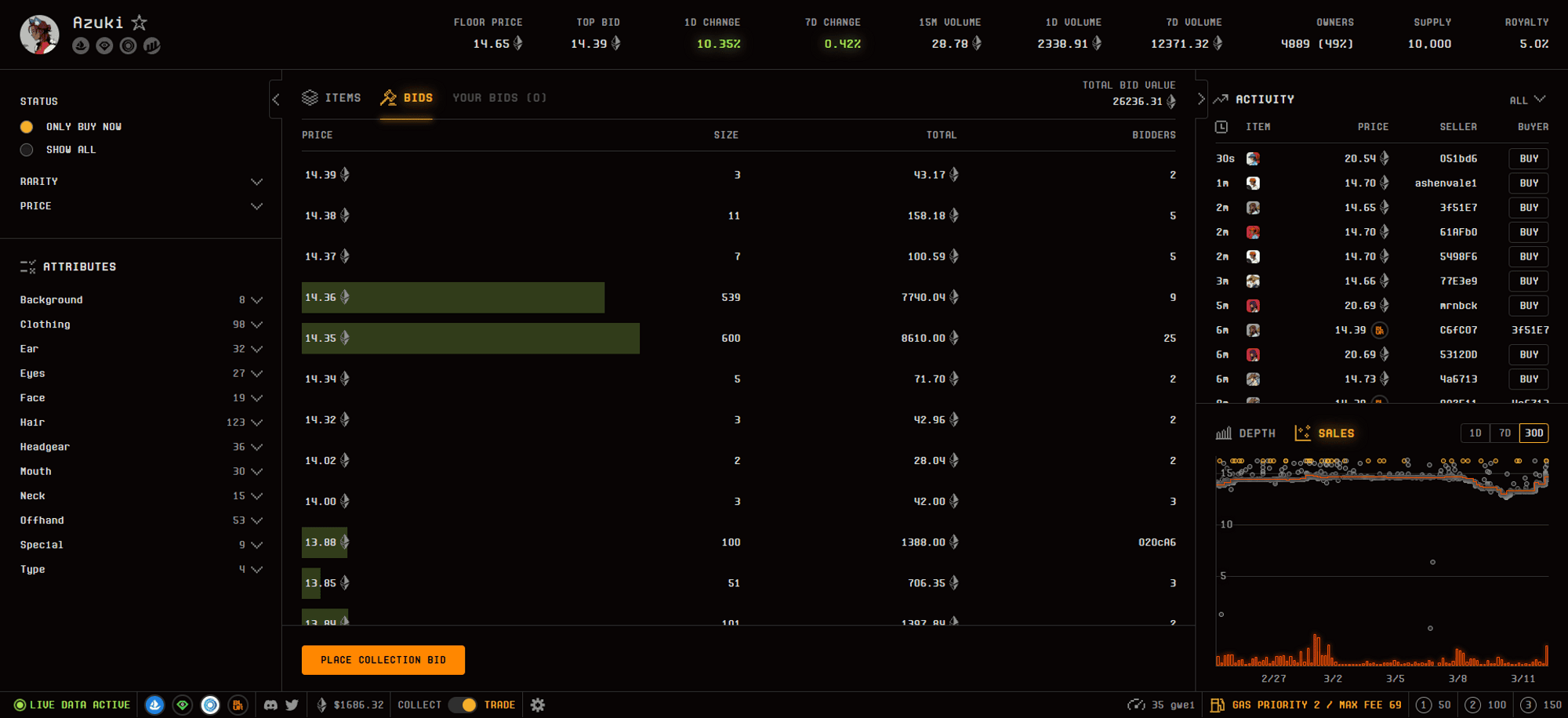Open the OpenSea link under the Azuki title
Screen dimensions: 1568x718
pyautogui.click(x=81, y=46)
